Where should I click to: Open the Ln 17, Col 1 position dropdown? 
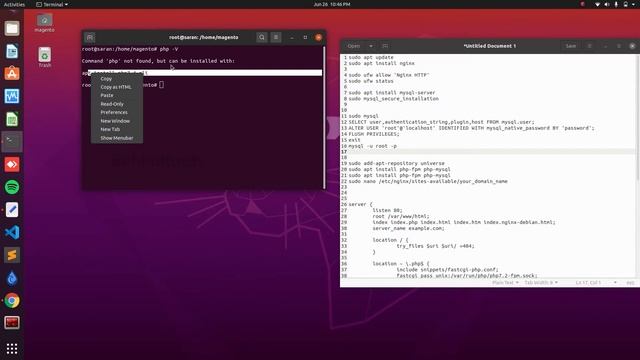[596, 282]
